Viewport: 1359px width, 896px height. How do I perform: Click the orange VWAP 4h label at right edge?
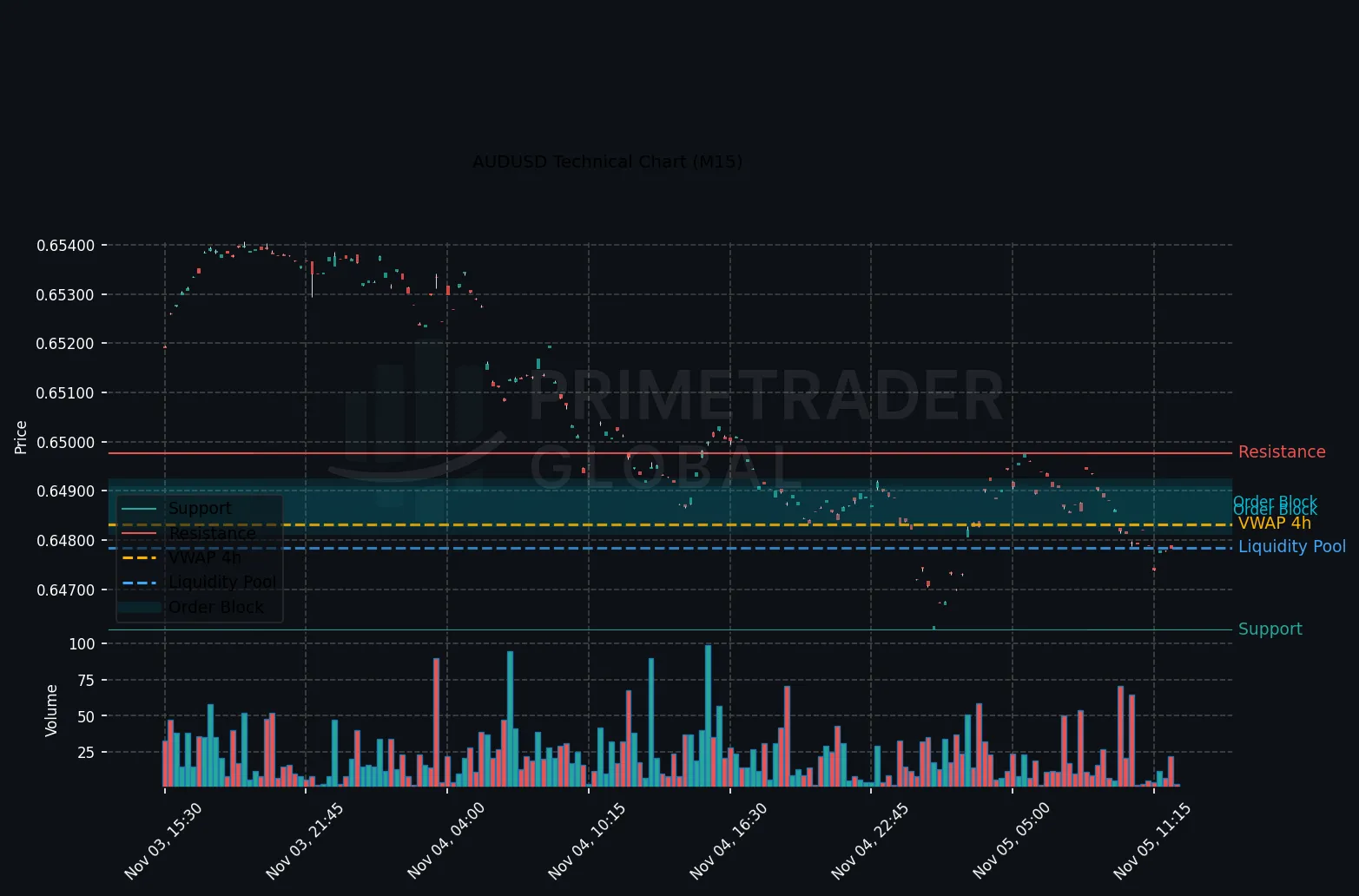pos(1275,524)
